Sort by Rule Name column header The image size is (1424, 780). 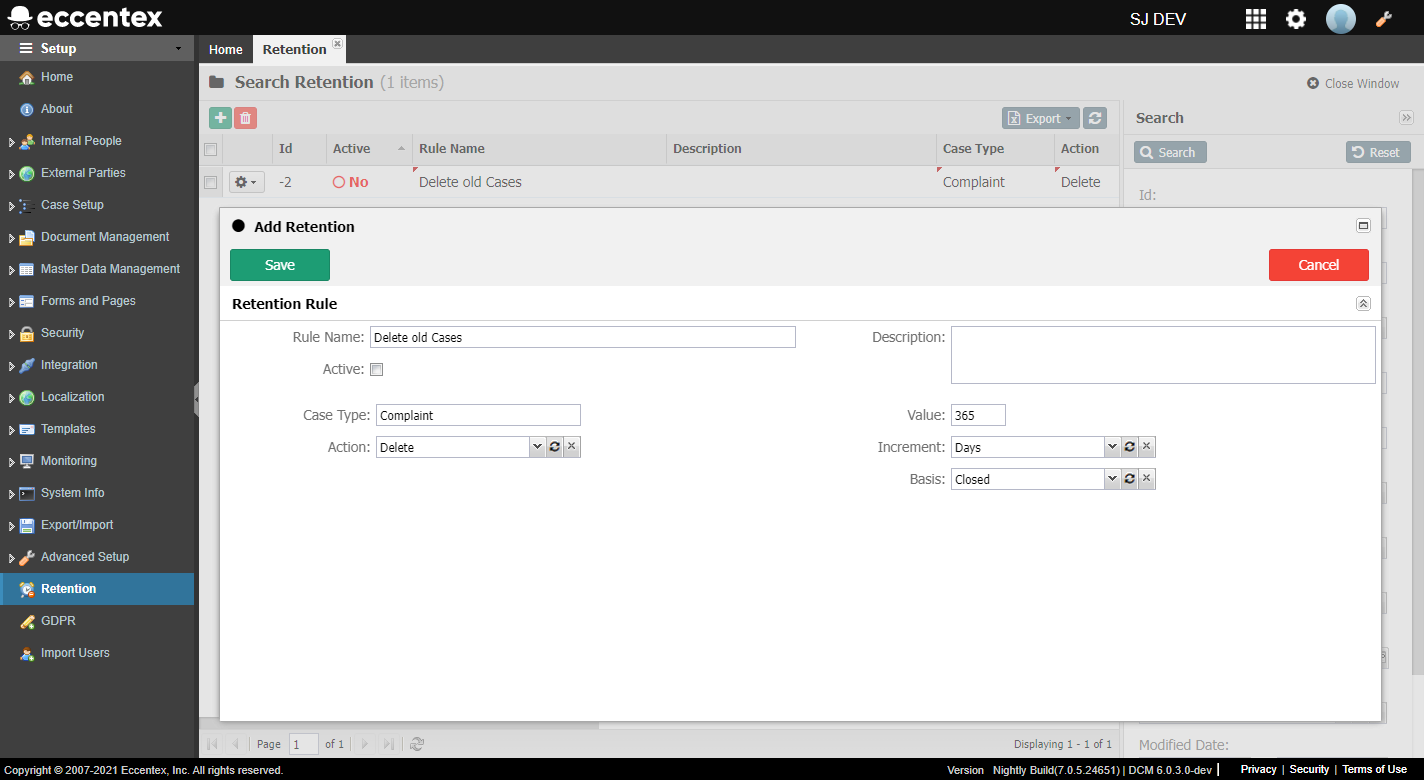pos(539,149)
